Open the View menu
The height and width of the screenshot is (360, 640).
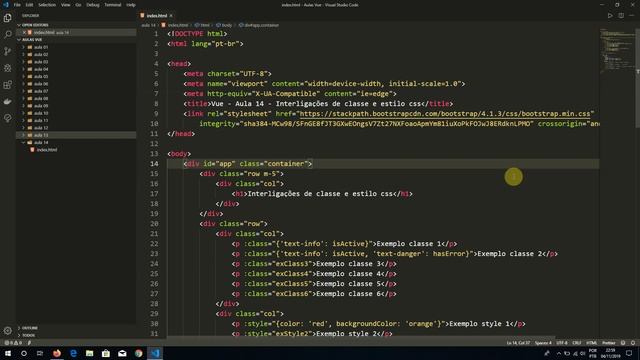(65, 5)
